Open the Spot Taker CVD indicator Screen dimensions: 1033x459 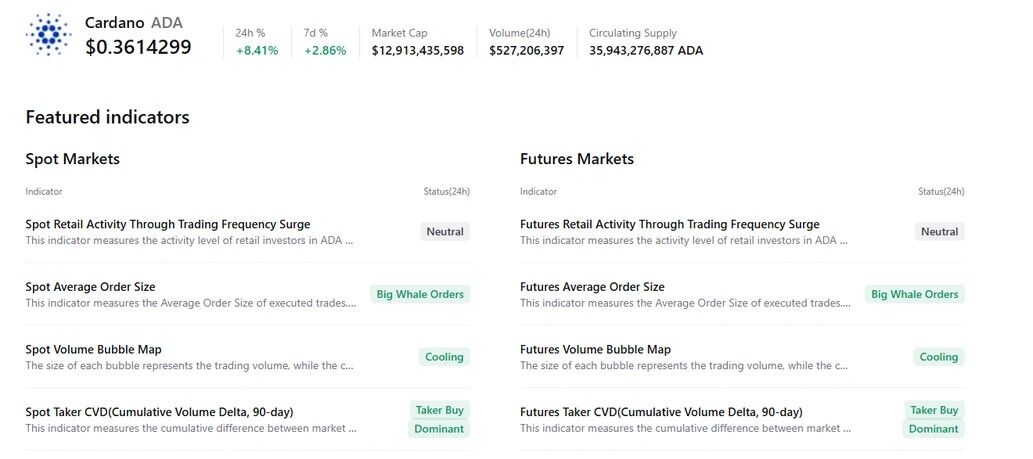pos(160,412)
